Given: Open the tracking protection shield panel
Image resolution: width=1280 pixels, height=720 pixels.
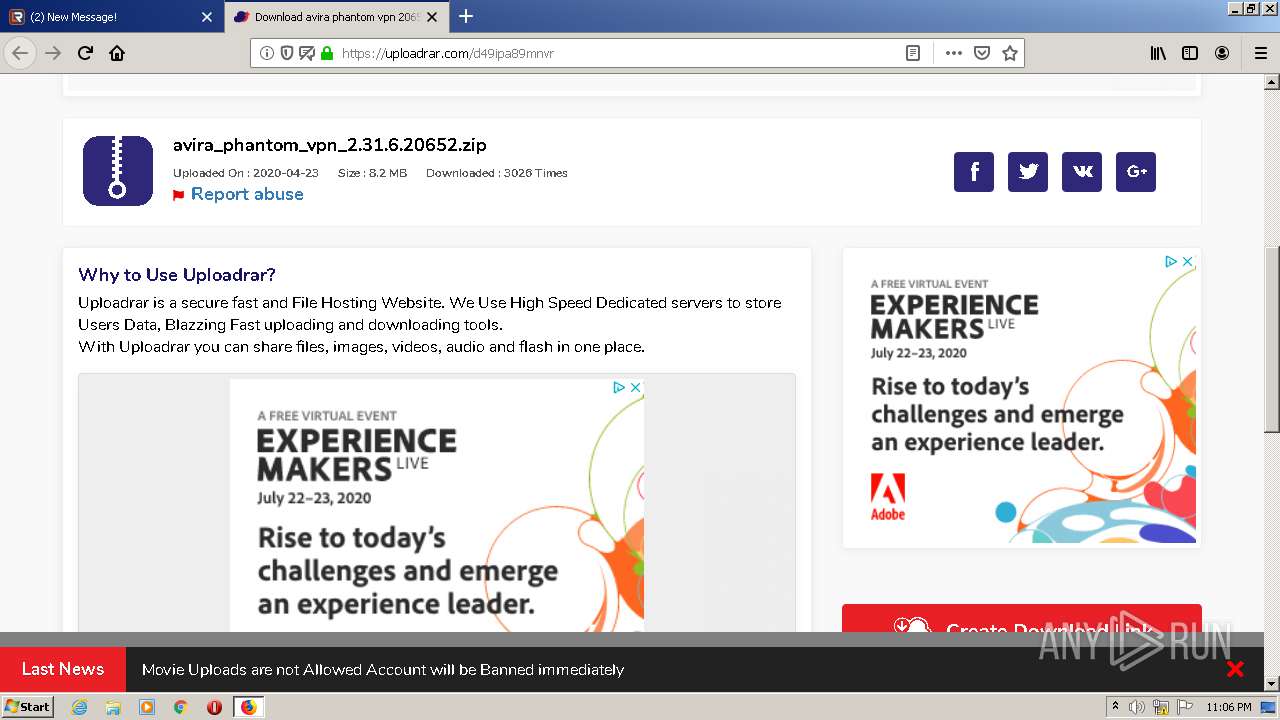Looking at the screenshot, I should tap(287, 53).
